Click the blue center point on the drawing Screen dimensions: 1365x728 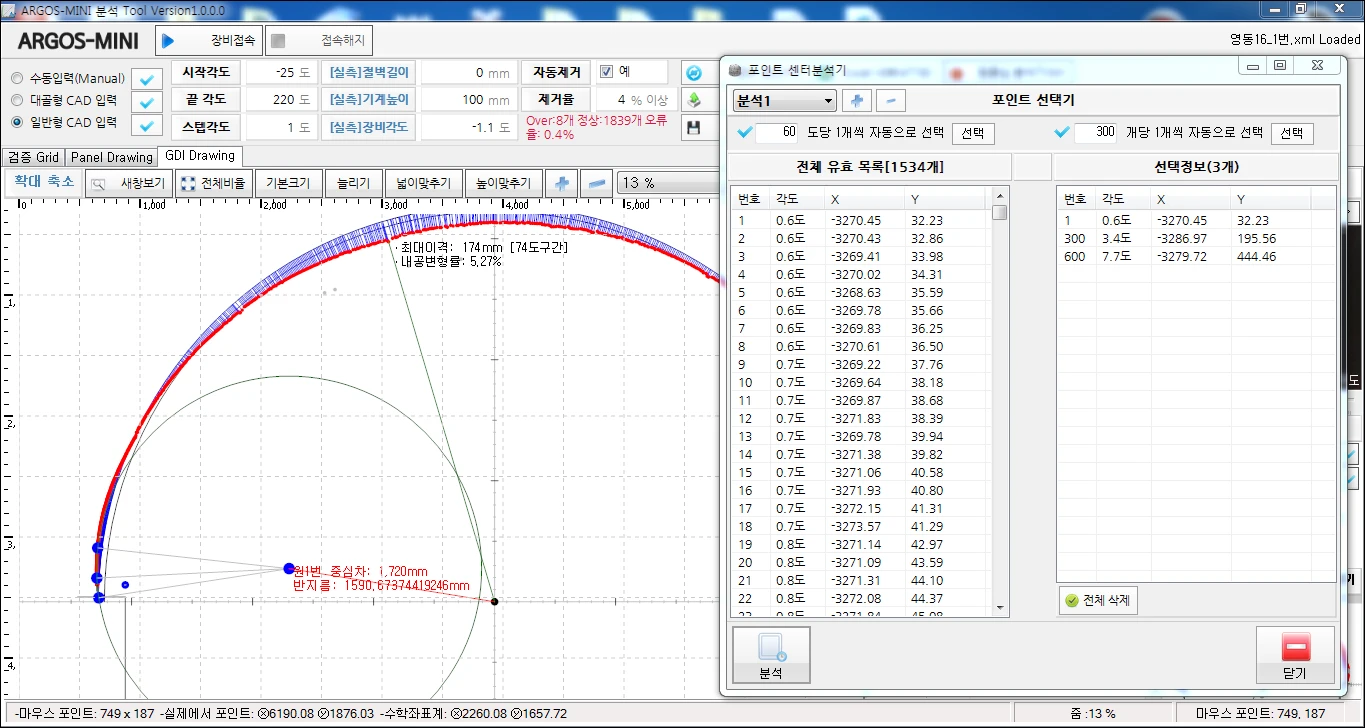click(x=289, y=568)
